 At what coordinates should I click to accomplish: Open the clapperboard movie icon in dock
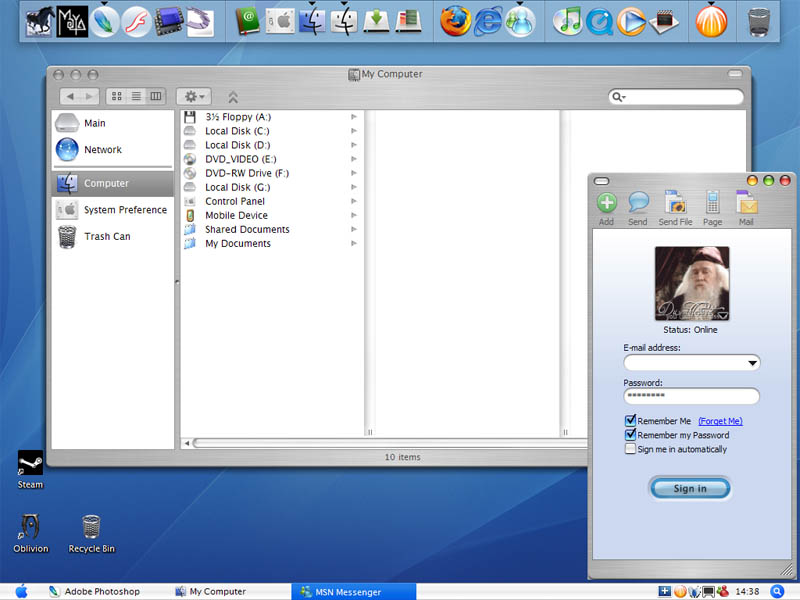(x=663, y=22)
